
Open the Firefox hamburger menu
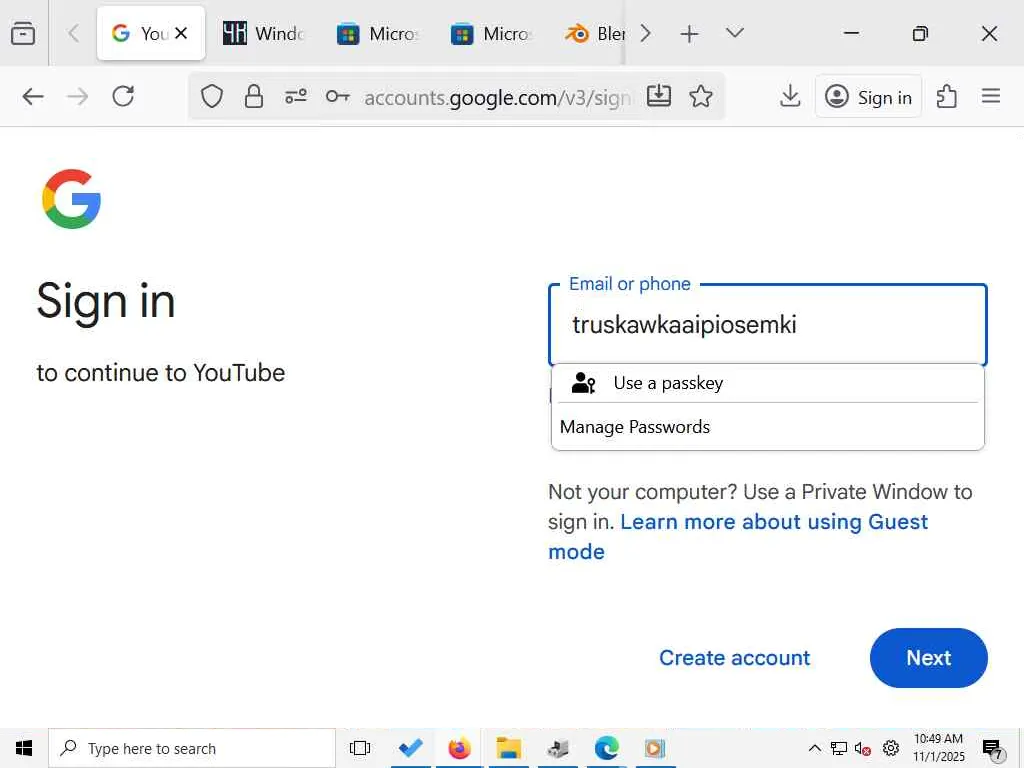tap(991, 97)
